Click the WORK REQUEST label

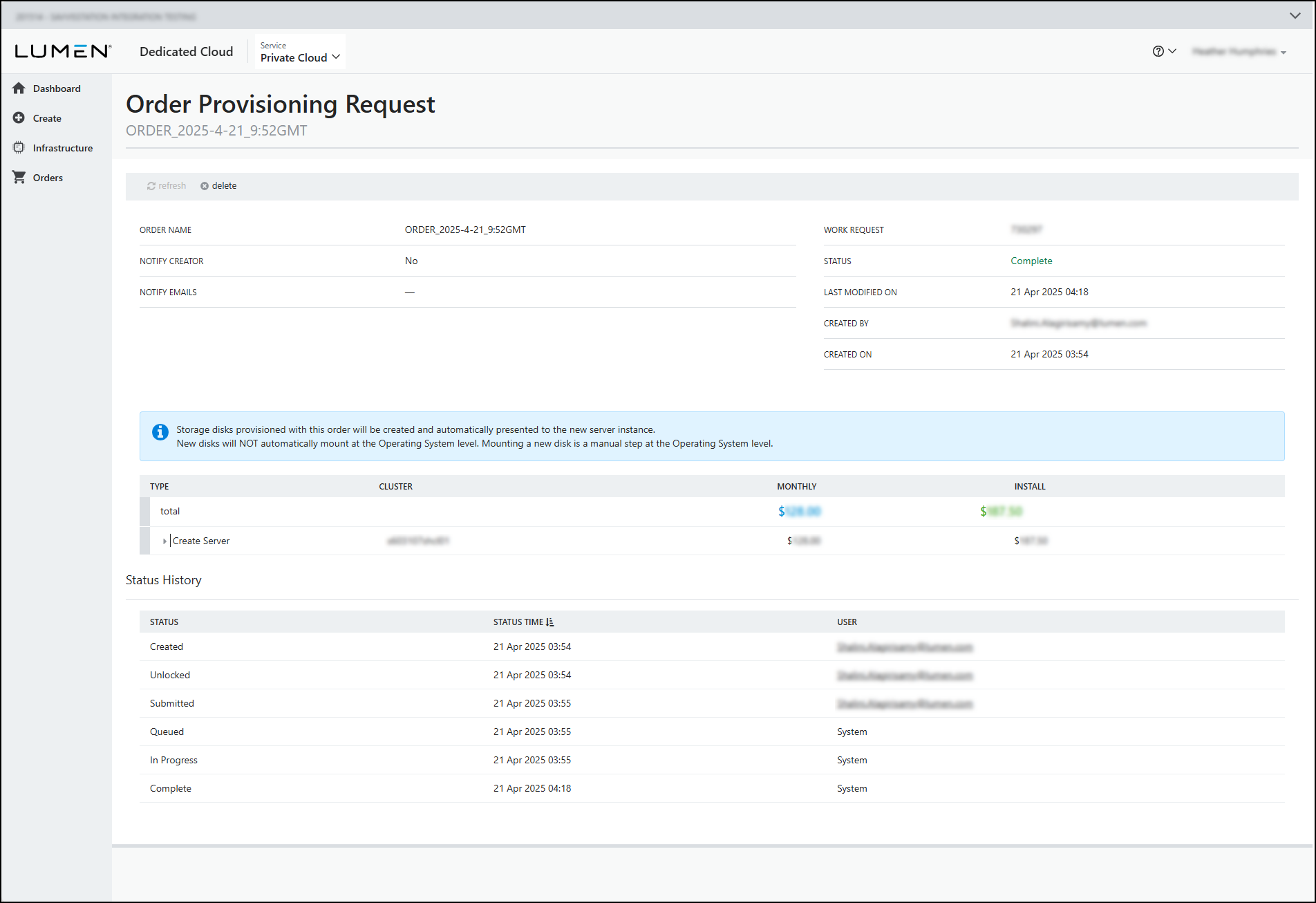tap(854, 230)
